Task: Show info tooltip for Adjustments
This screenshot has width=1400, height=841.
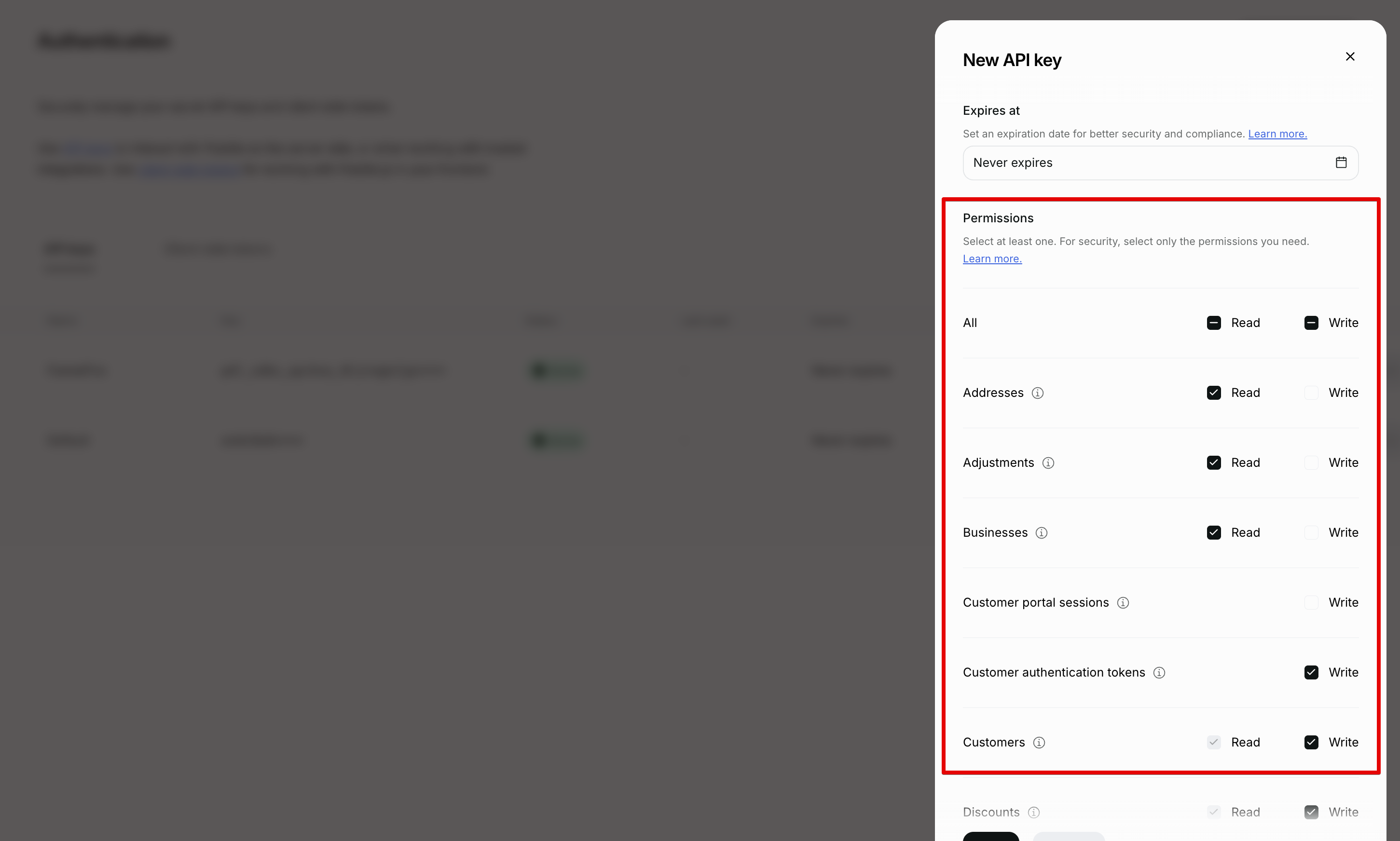Action: [1048, 463]
